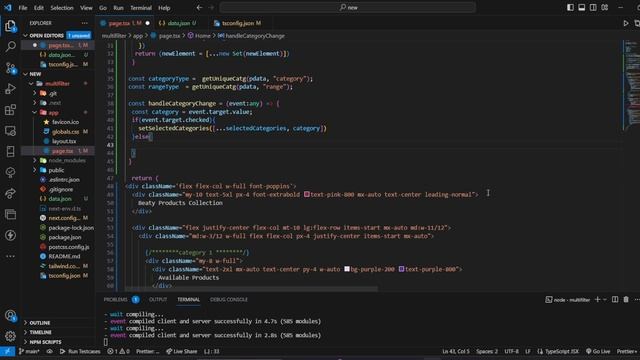Image resolution: width=640 pixels, height=360 pixels.
Task: Open the File menu
Action: pyautogui.click(x=23, y=8)
